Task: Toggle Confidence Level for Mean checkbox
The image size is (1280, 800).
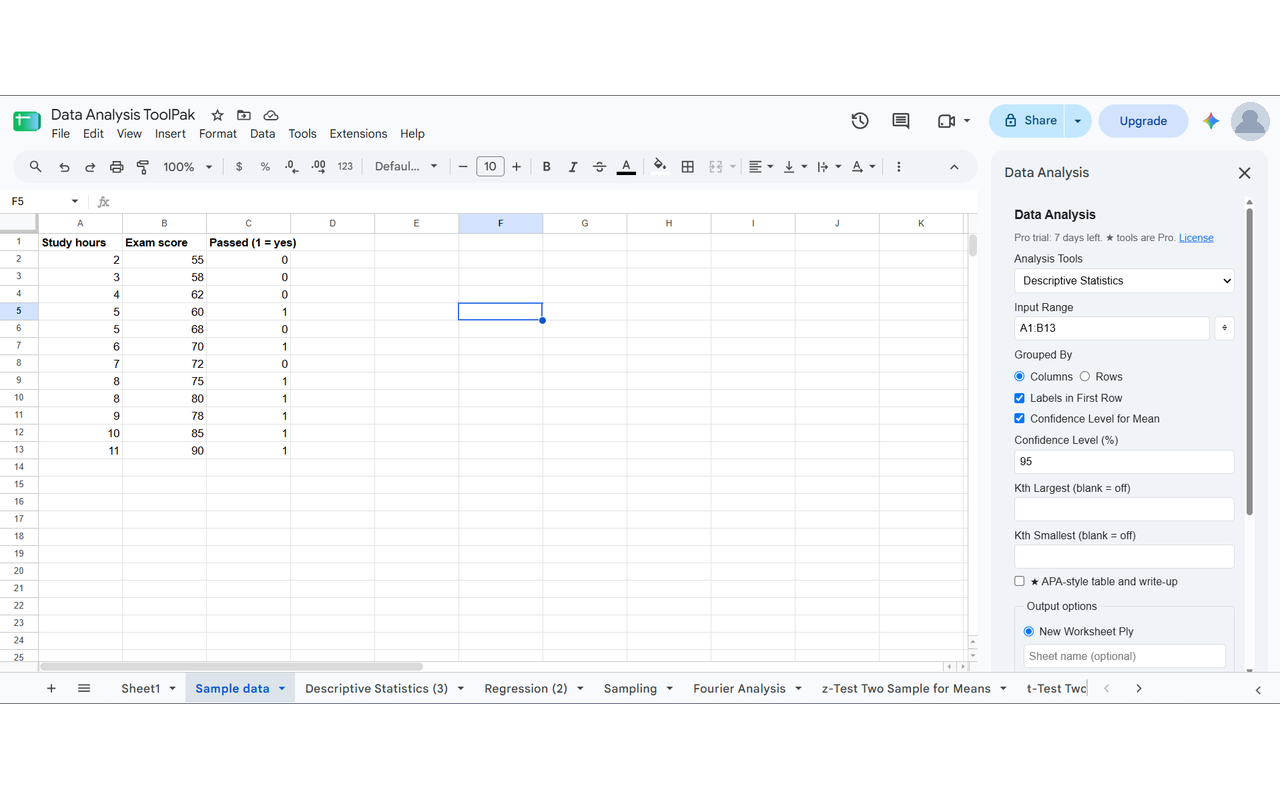Action: [1019, 419]
